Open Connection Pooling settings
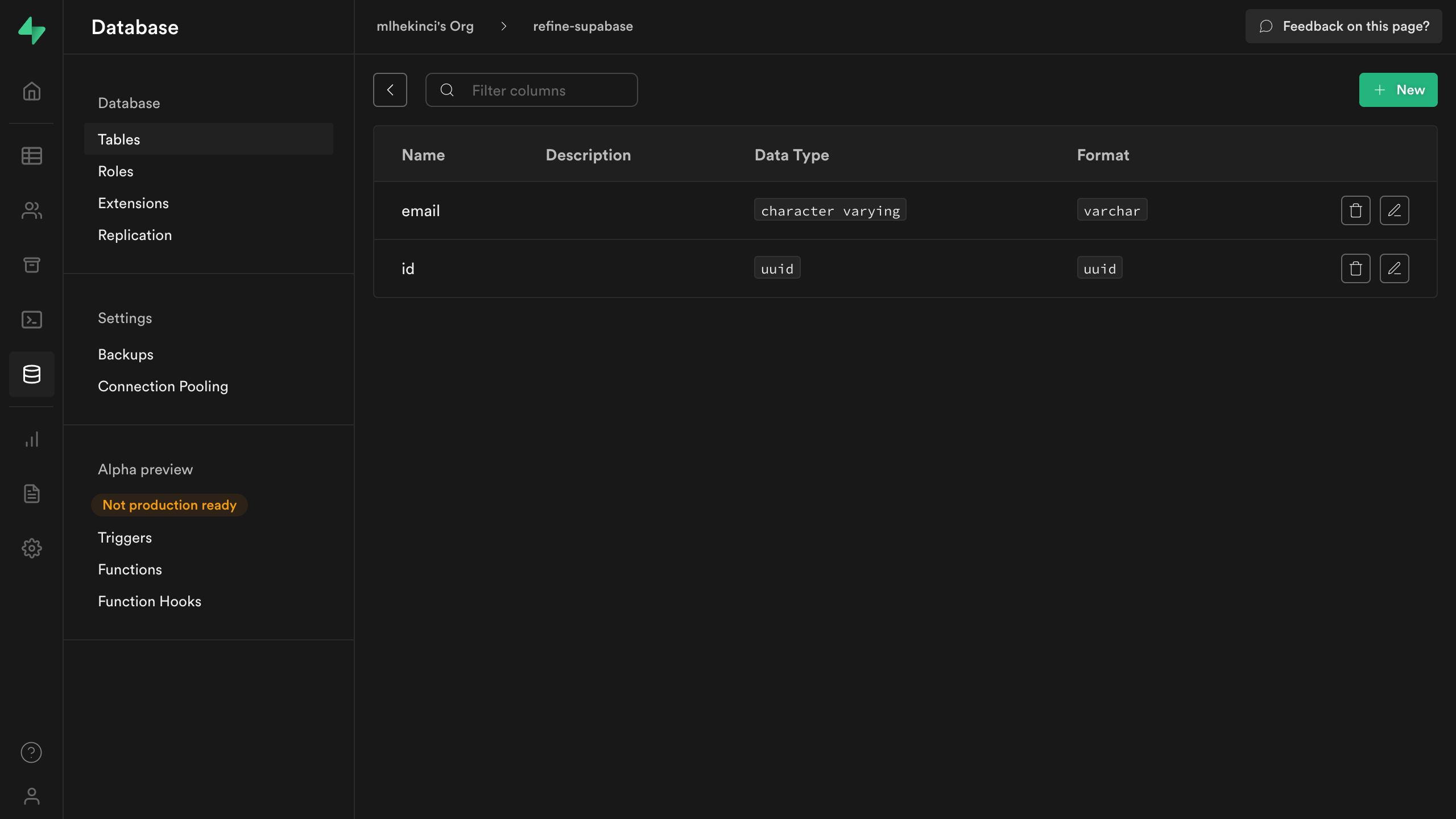Image resolution: width=1456 pixels, height=819 pixels. click(163, 386)
